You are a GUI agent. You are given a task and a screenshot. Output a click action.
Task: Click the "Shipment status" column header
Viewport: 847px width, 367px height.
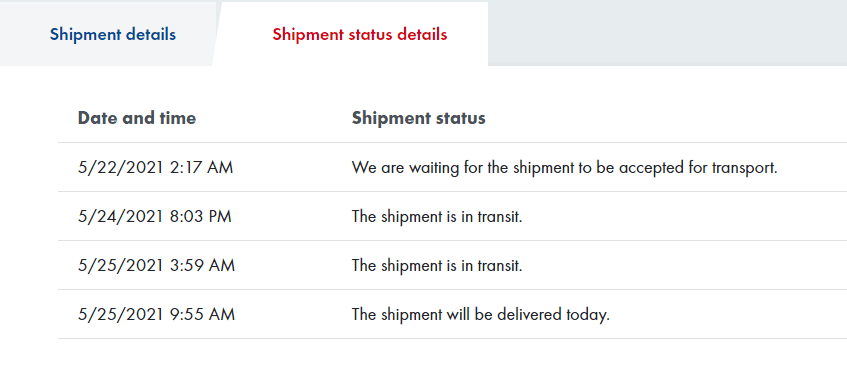(x=419, y=118)
